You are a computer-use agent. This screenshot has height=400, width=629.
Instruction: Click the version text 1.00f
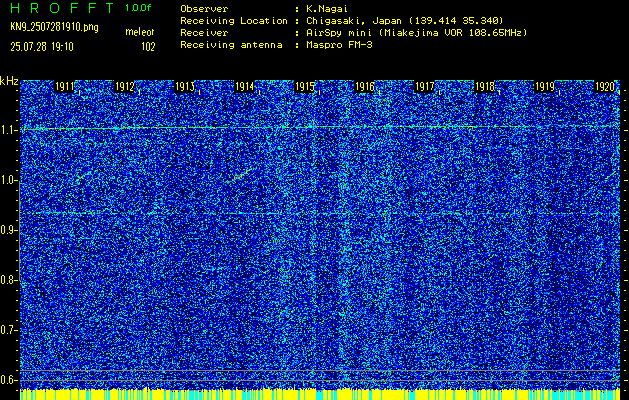(138, 8)
